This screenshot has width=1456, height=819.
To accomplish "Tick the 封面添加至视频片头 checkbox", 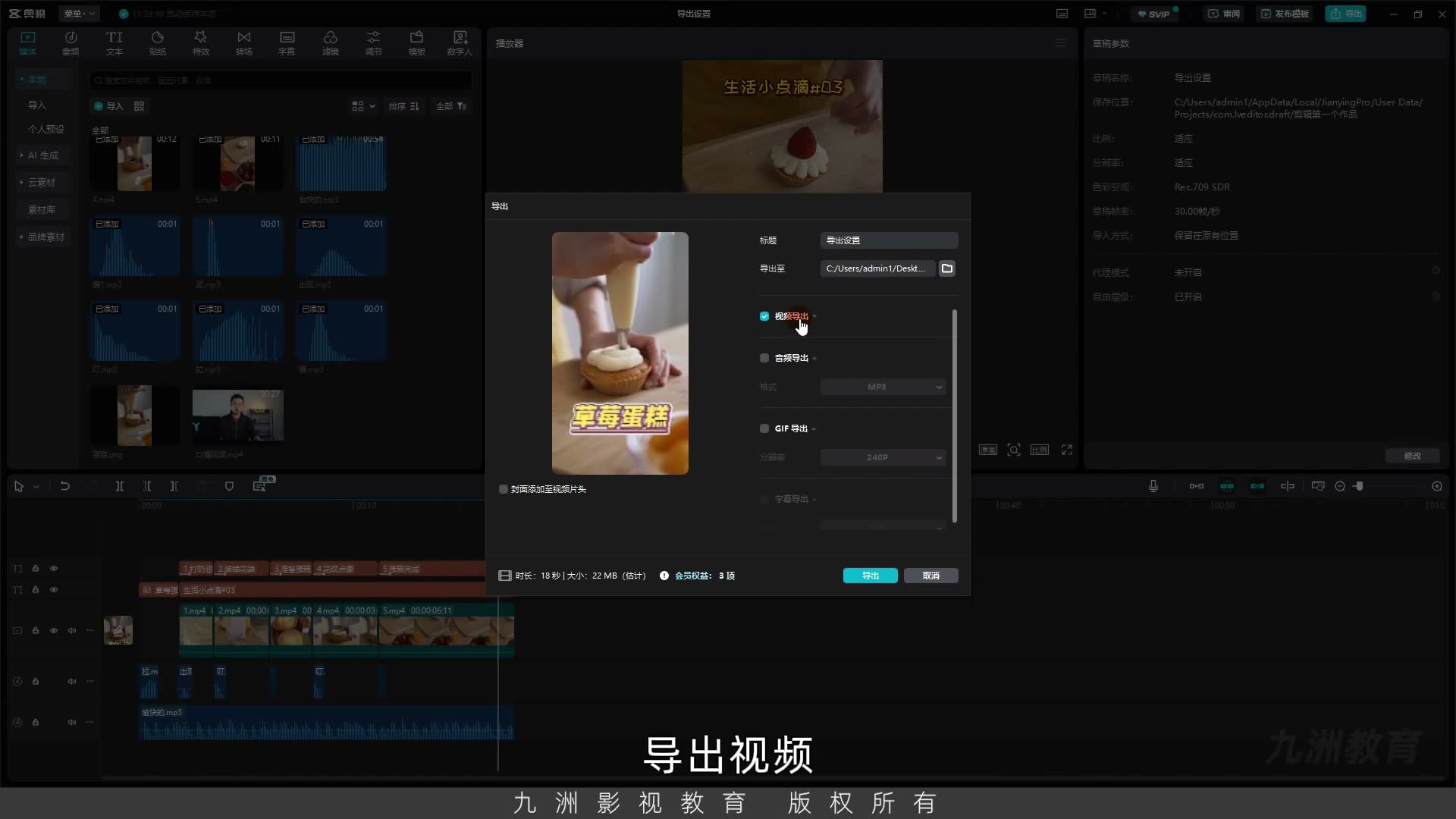I will (504, 489).
